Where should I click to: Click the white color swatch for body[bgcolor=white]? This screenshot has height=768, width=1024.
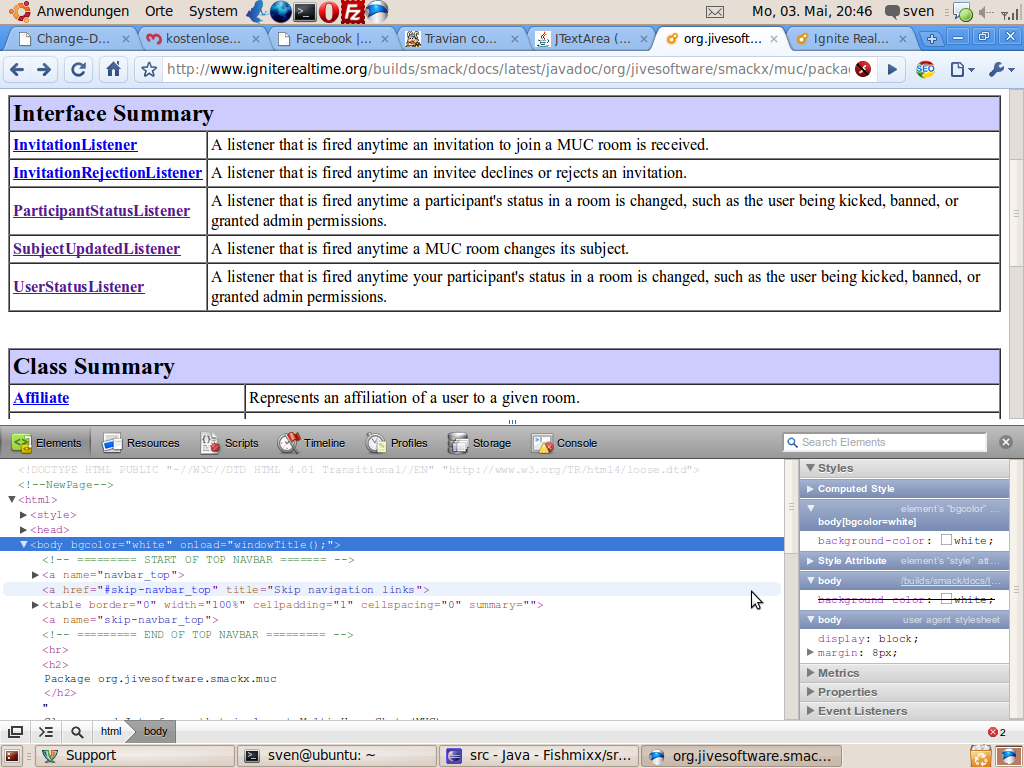pyautogui.click(x=946, y=541)
